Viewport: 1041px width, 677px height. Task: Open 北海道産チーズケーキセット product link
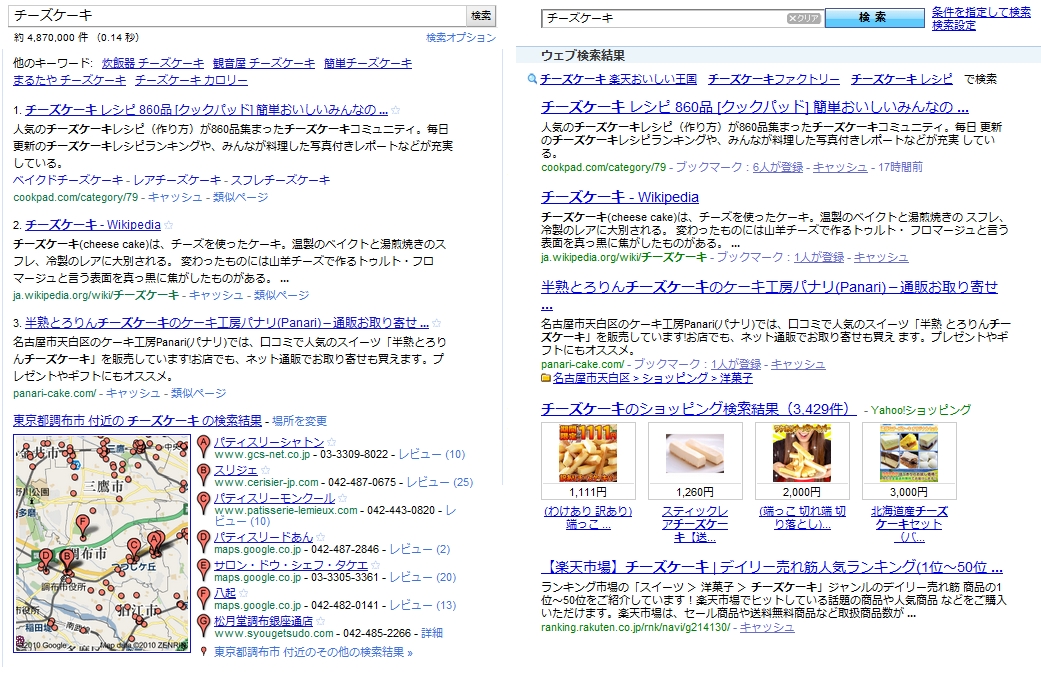coord(909,524)
